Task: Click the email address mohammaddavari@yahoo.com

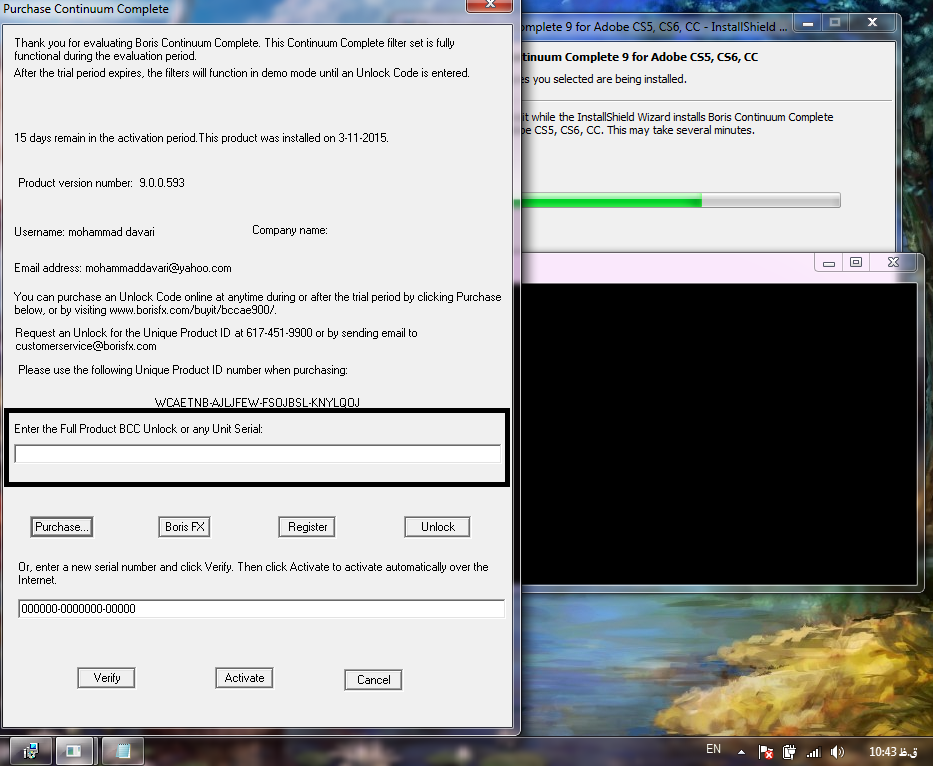Action: point(158,268)
